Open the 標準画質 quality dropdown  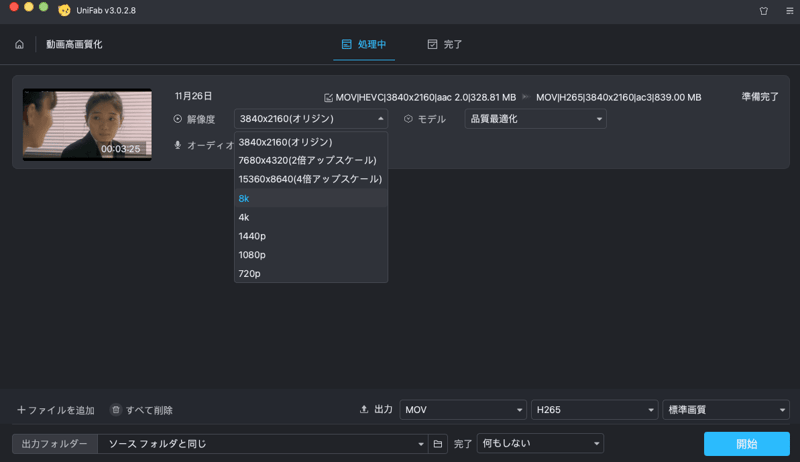click(726, 409)
